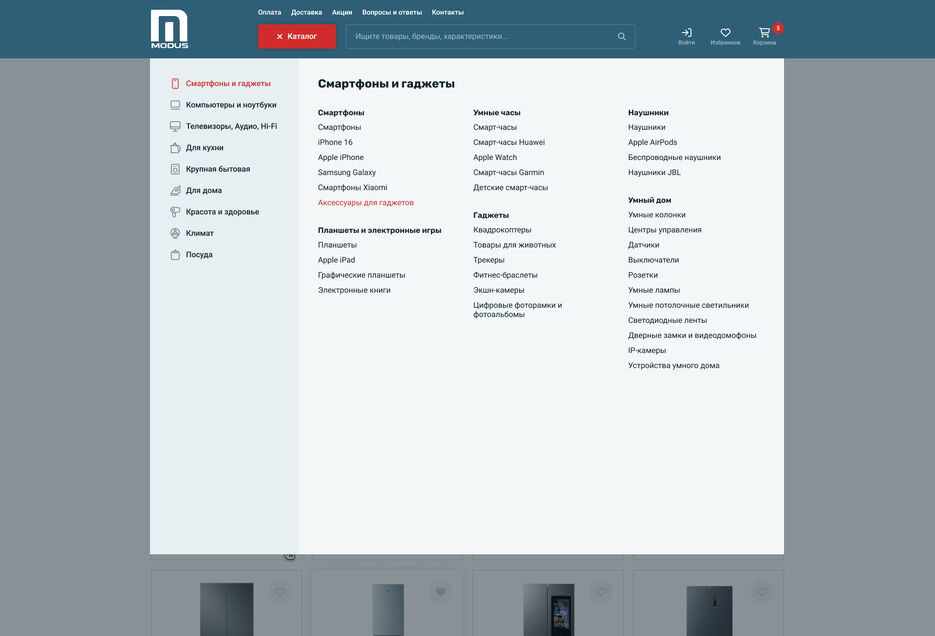Open the Наушники JBL link
Image resolution: width=935 pixels, height=636 pixels.
click(x=654, y=172)
